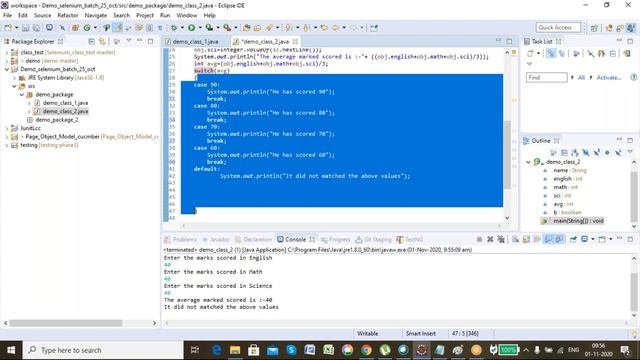Click the New Task icon in Task List
The height and width of the screenshot is (360, 640).
tap(530, 53)
